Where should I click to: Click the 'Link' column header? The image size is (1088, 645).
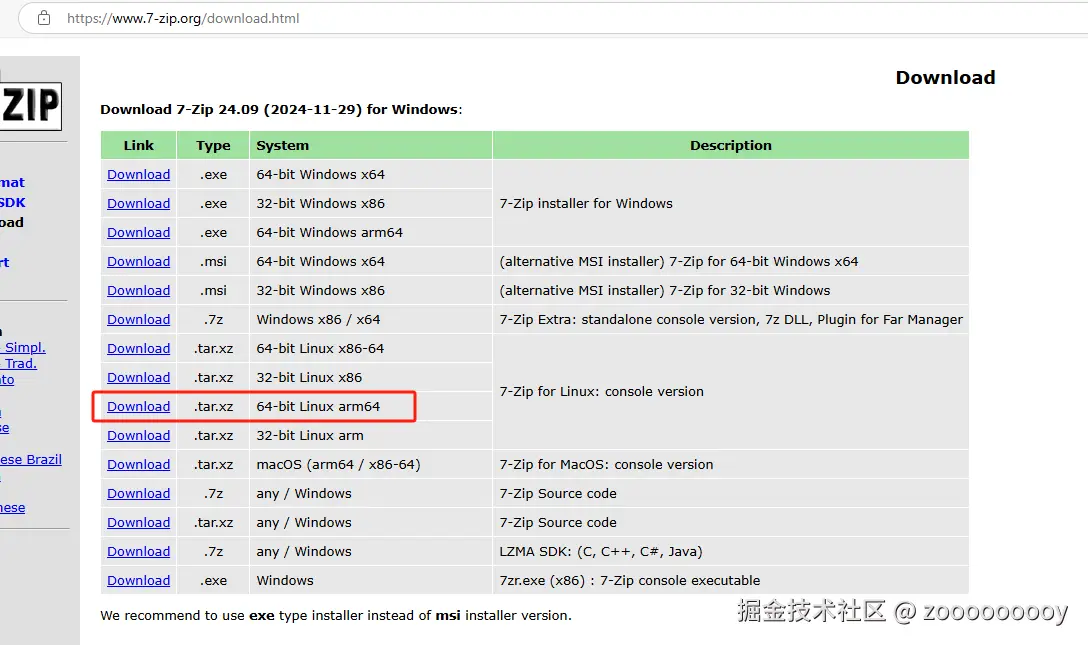139,146
